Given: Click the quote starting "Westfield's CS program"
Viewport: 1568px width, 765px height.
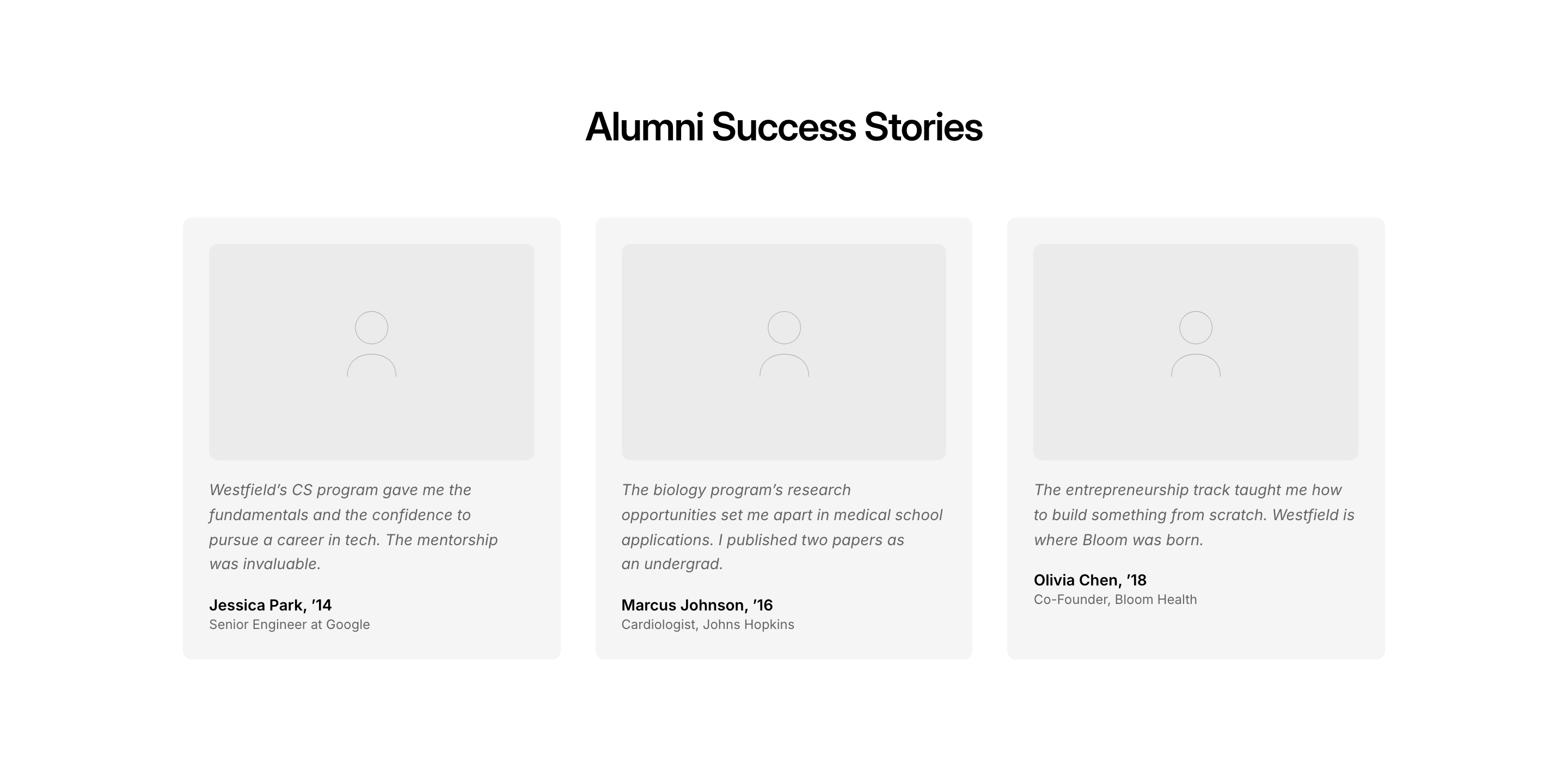Looking at the screenshot, I should (353, 515).
